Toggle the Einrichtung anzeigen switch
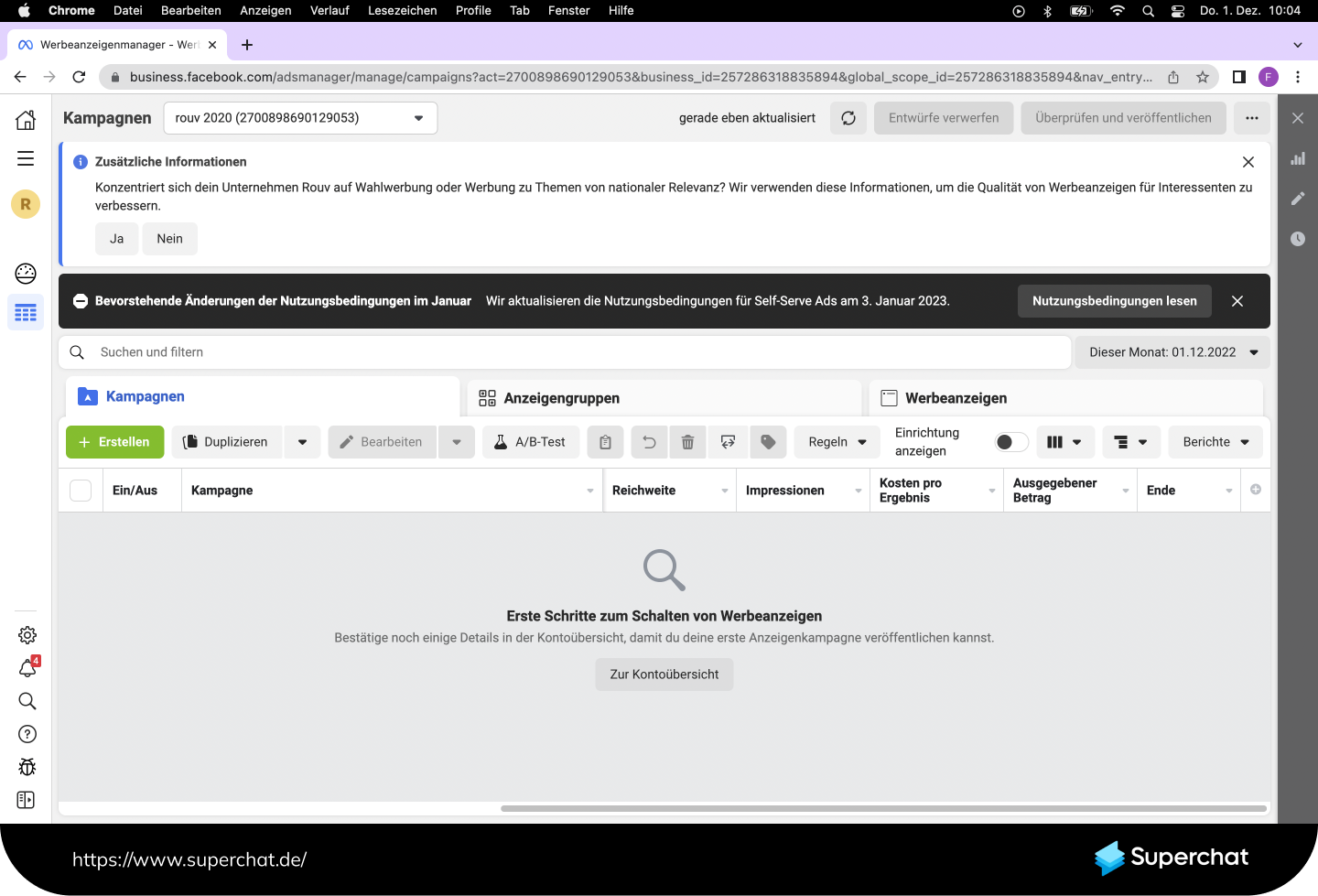Image resolution: width=1318 pixels, height=896 pixels. pos(1011,442)
